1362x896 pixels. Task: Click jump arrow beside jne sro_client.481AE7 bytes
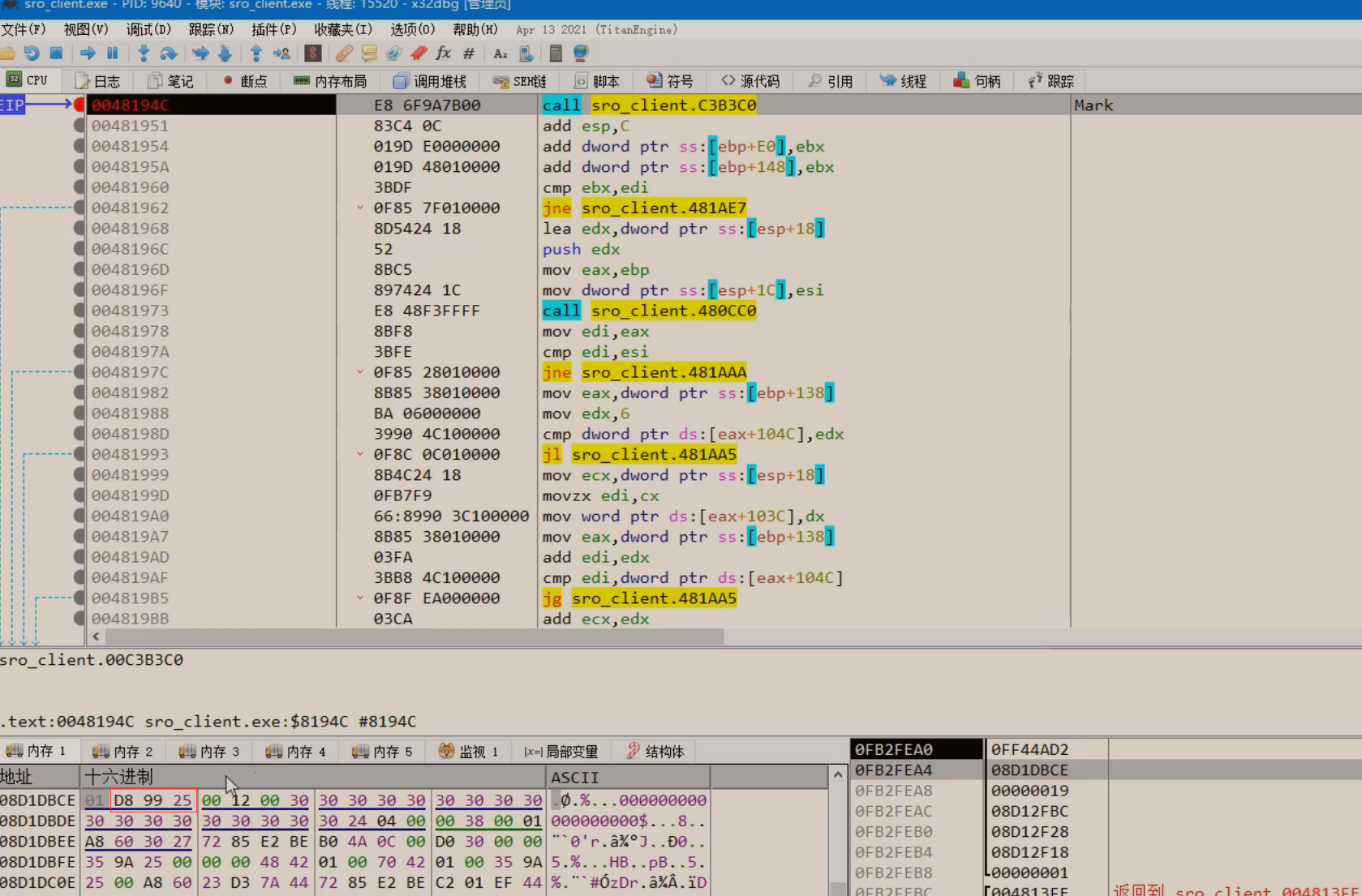pos(359,208)
